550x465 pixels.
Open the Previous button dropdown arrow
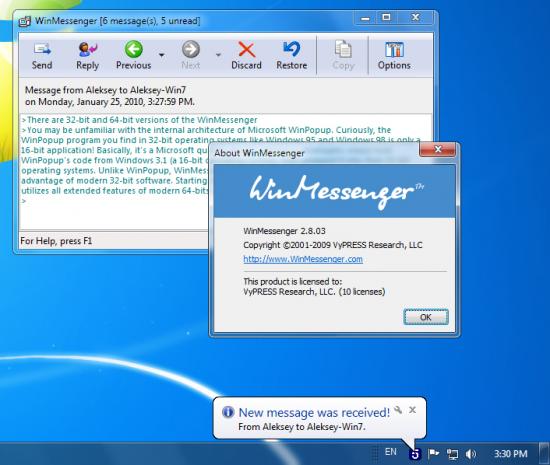click(162, 55)
